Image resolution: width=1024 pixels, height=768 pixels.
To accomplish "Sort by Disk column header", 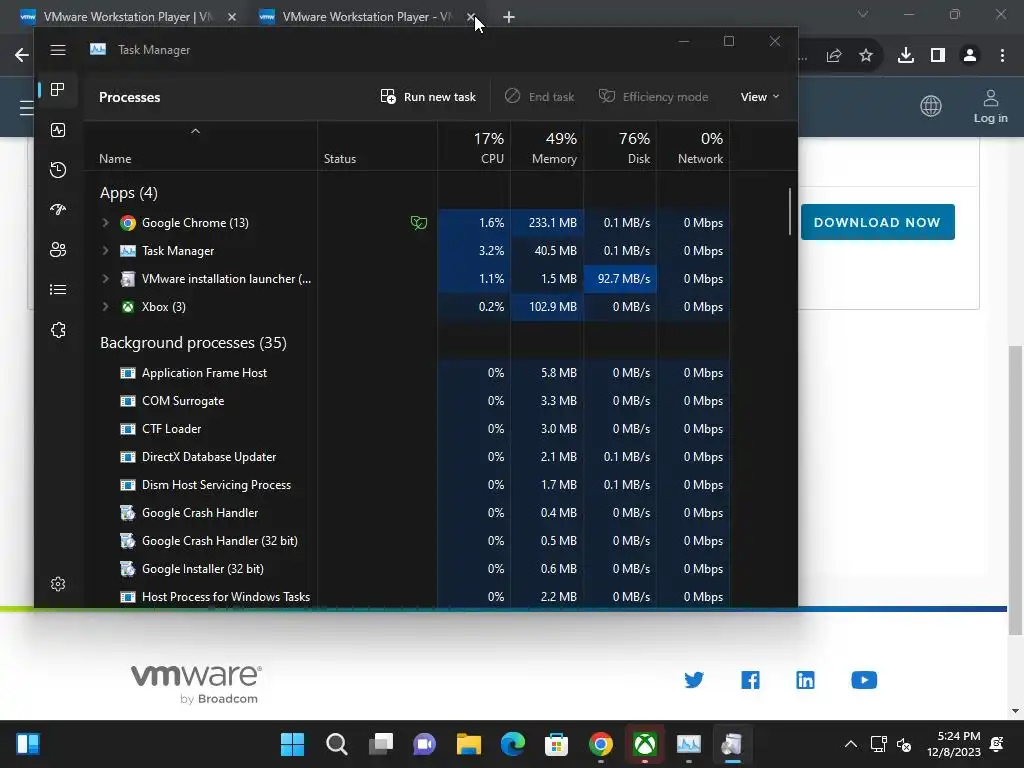I will click(620, 148).
